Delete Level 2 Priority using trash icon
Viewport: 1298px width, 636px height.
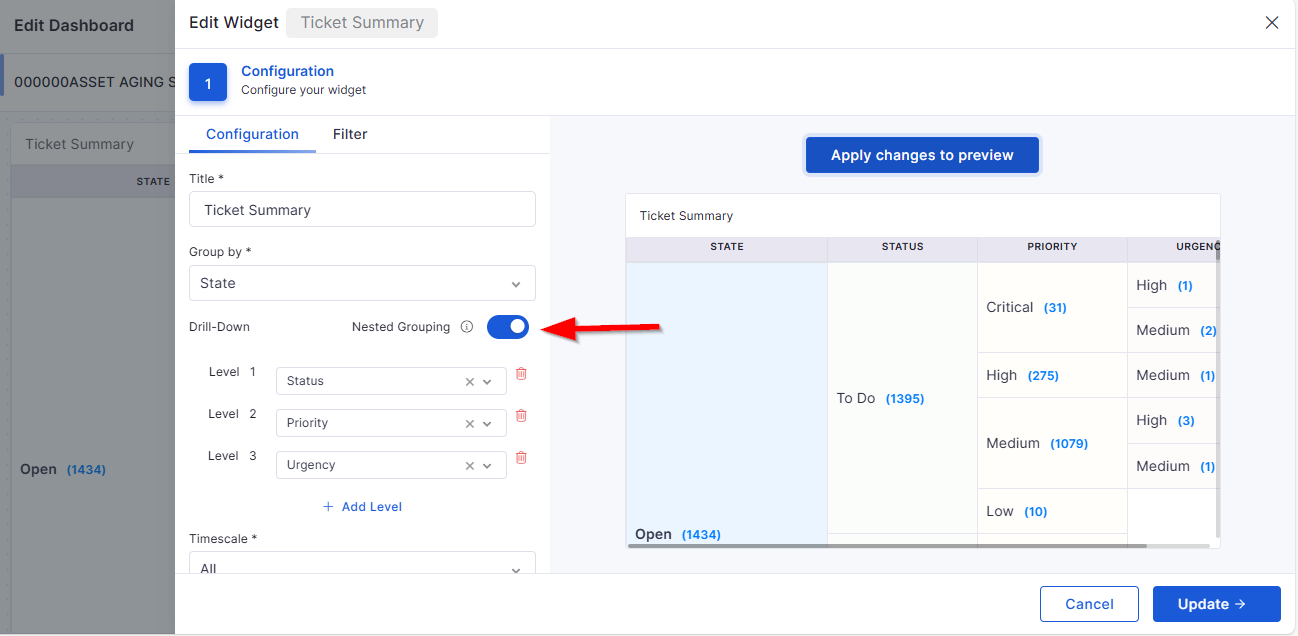pyautogui.click(x=521, y=416)
